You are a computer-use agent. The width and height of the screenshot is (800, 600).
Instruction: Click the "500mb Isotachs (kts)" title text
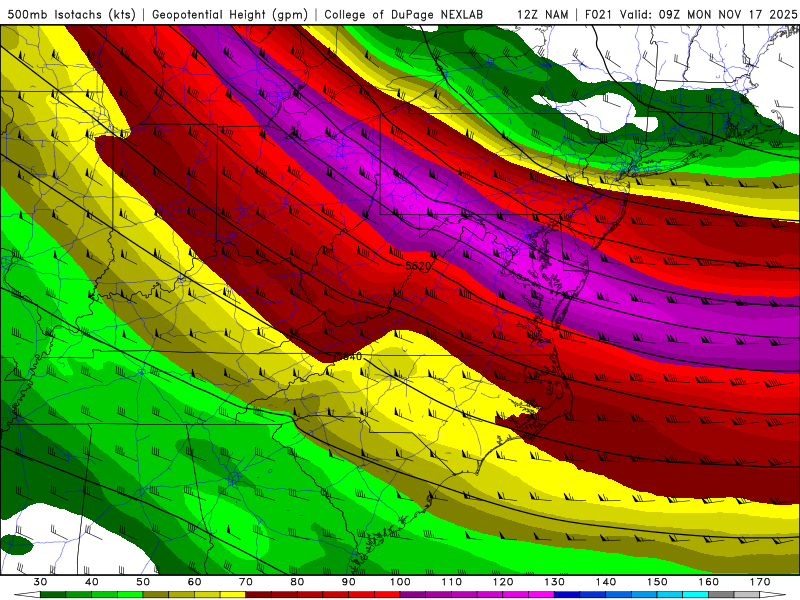[71, 15]
